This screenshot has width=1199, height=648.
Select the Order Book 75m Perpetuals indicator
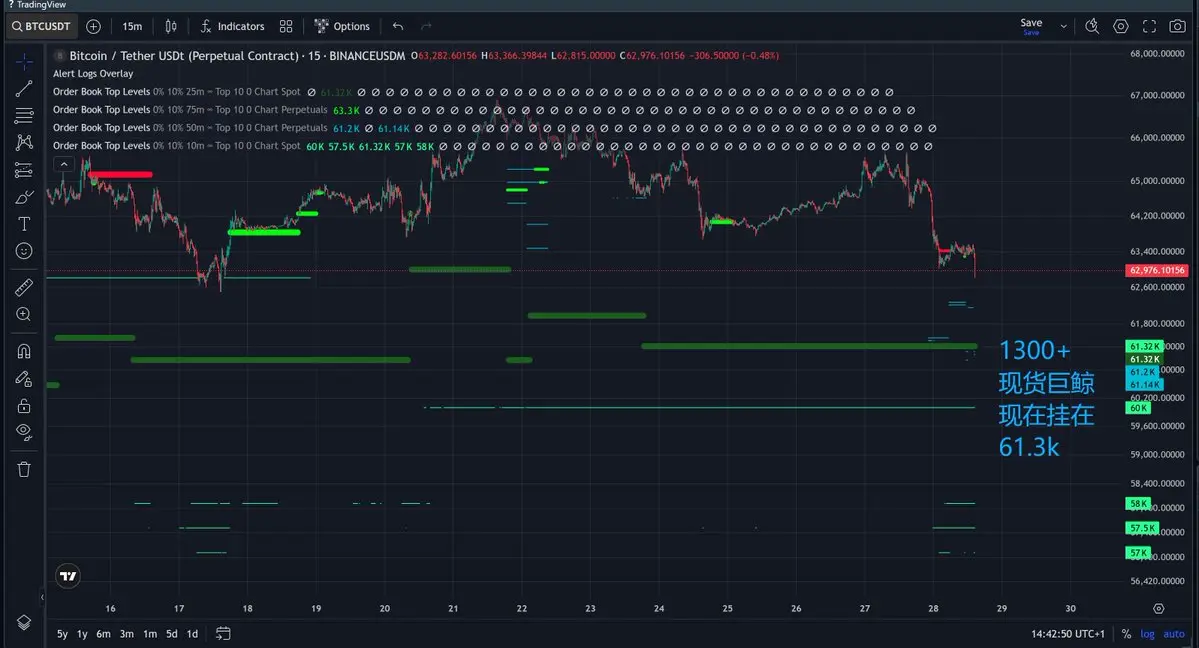coord(190,109)
